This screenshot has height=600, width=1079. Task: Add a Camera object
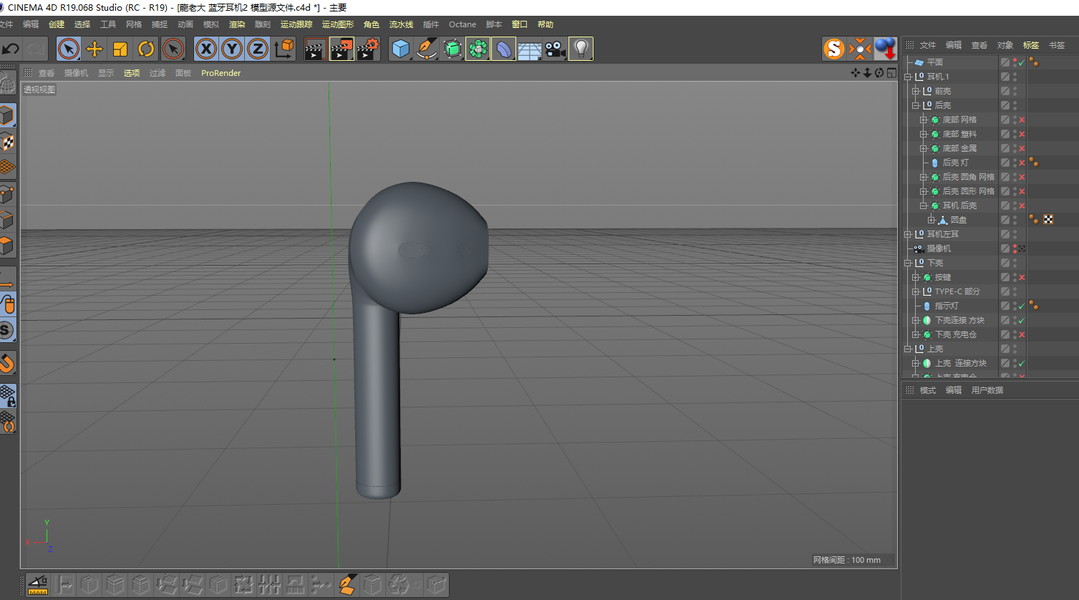[555, 49]
